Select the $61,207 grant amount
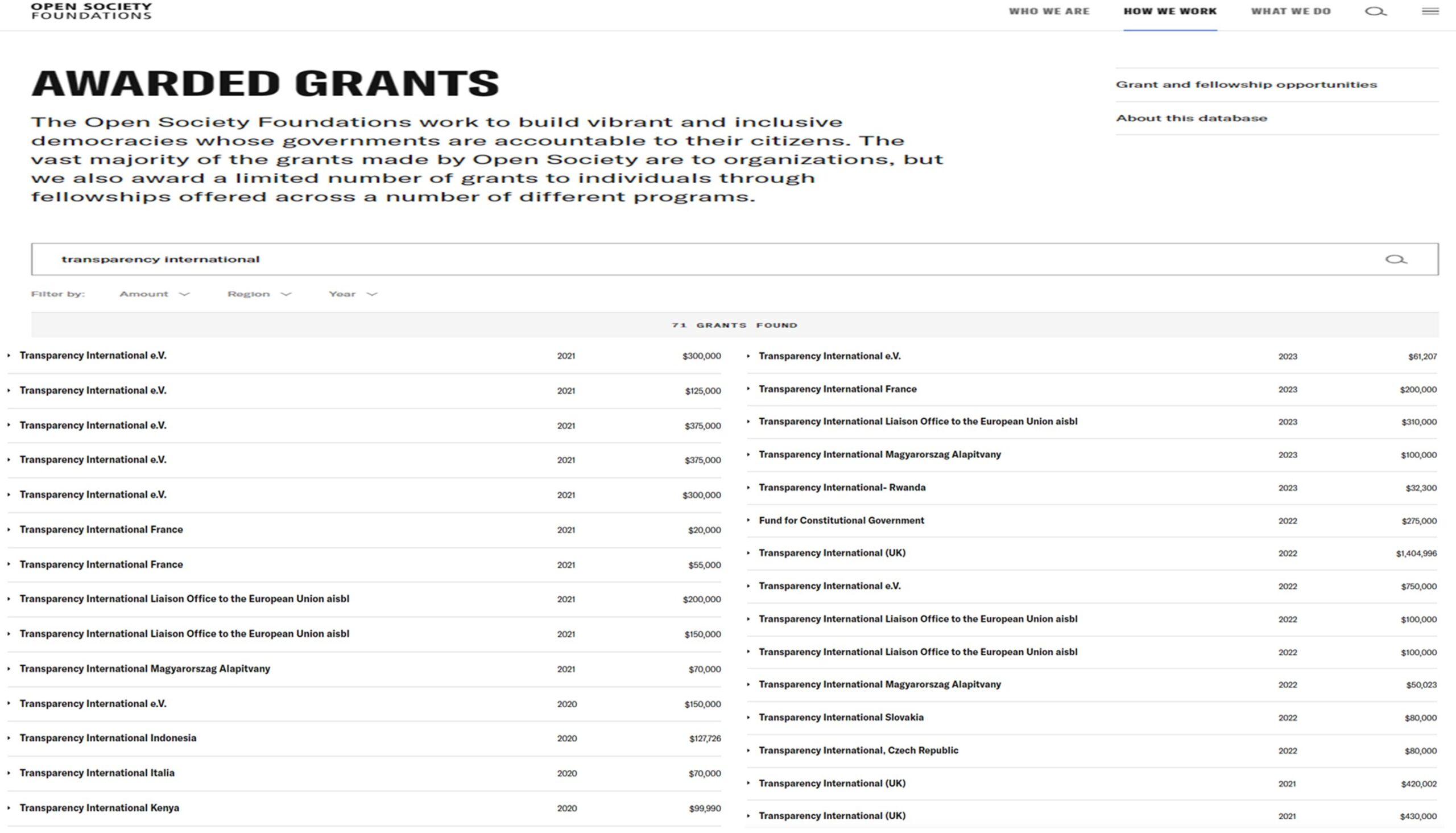 (x=1422, y=356)
